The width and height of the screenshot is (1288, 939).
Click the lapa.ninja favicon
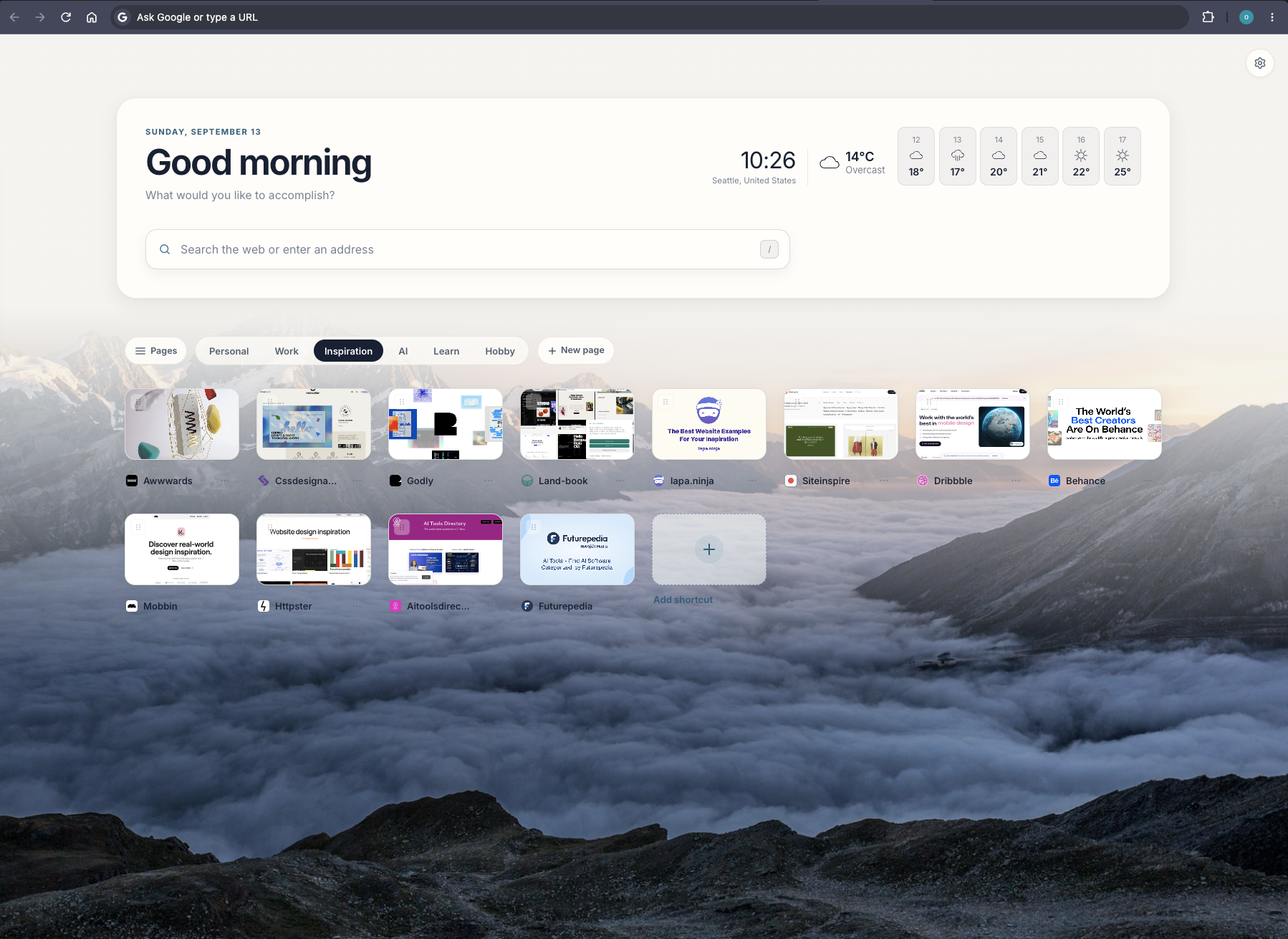[x=659, y=481]
